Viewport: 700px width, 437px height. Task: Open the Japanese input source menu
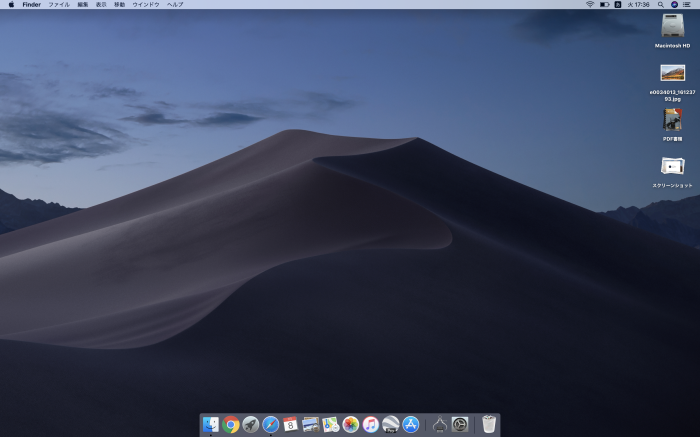(618, 4)
